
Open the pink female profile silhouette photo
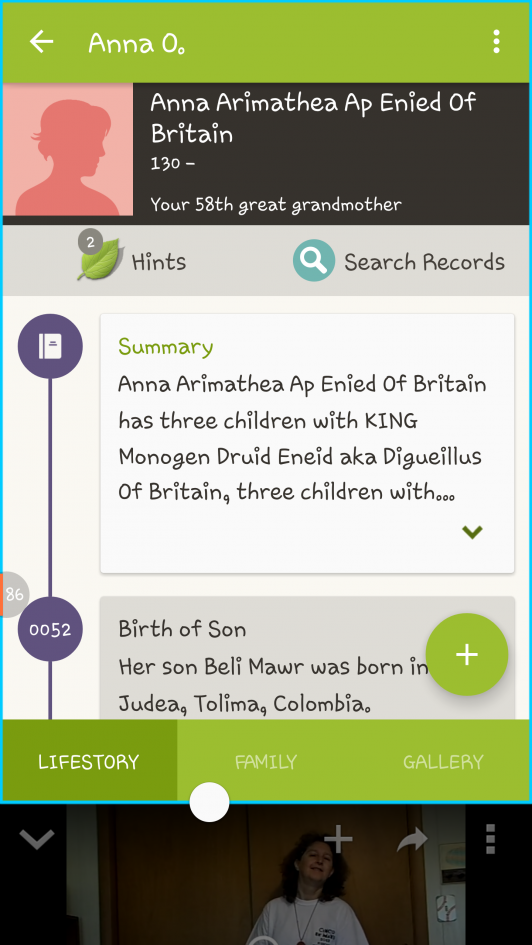tap(68, 149)
